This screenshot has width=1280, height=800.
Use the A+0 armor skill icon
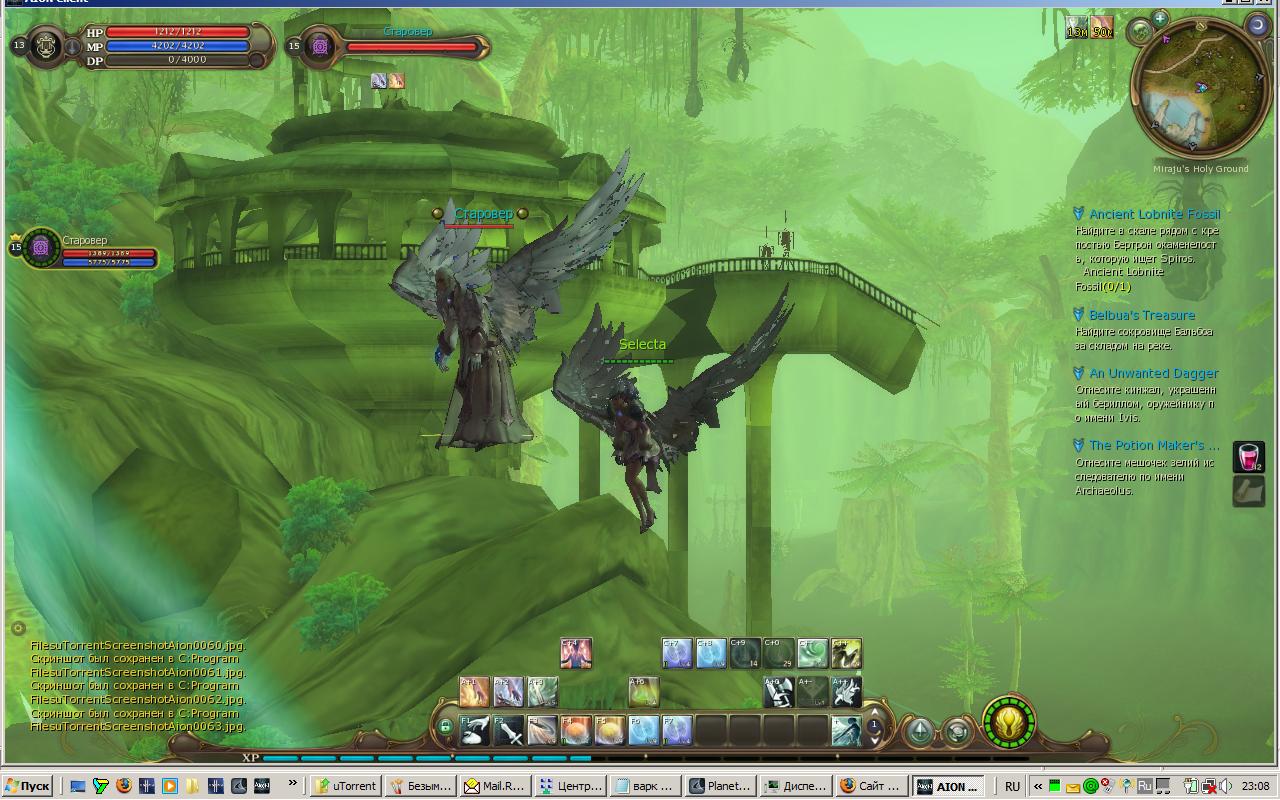779,692
